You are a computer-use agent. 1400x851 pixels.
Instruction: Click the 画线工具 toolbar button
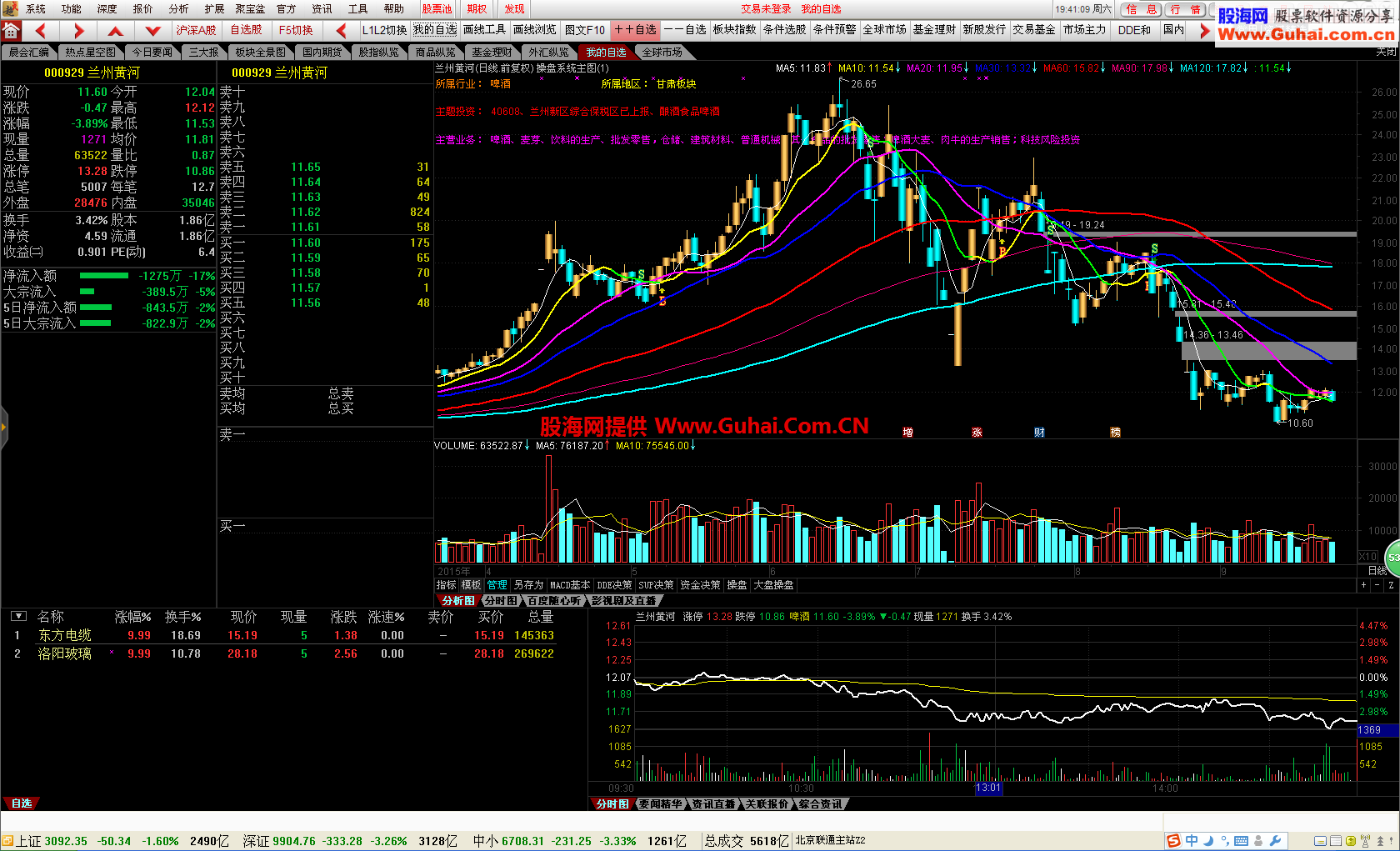click(x=484, y=30)
